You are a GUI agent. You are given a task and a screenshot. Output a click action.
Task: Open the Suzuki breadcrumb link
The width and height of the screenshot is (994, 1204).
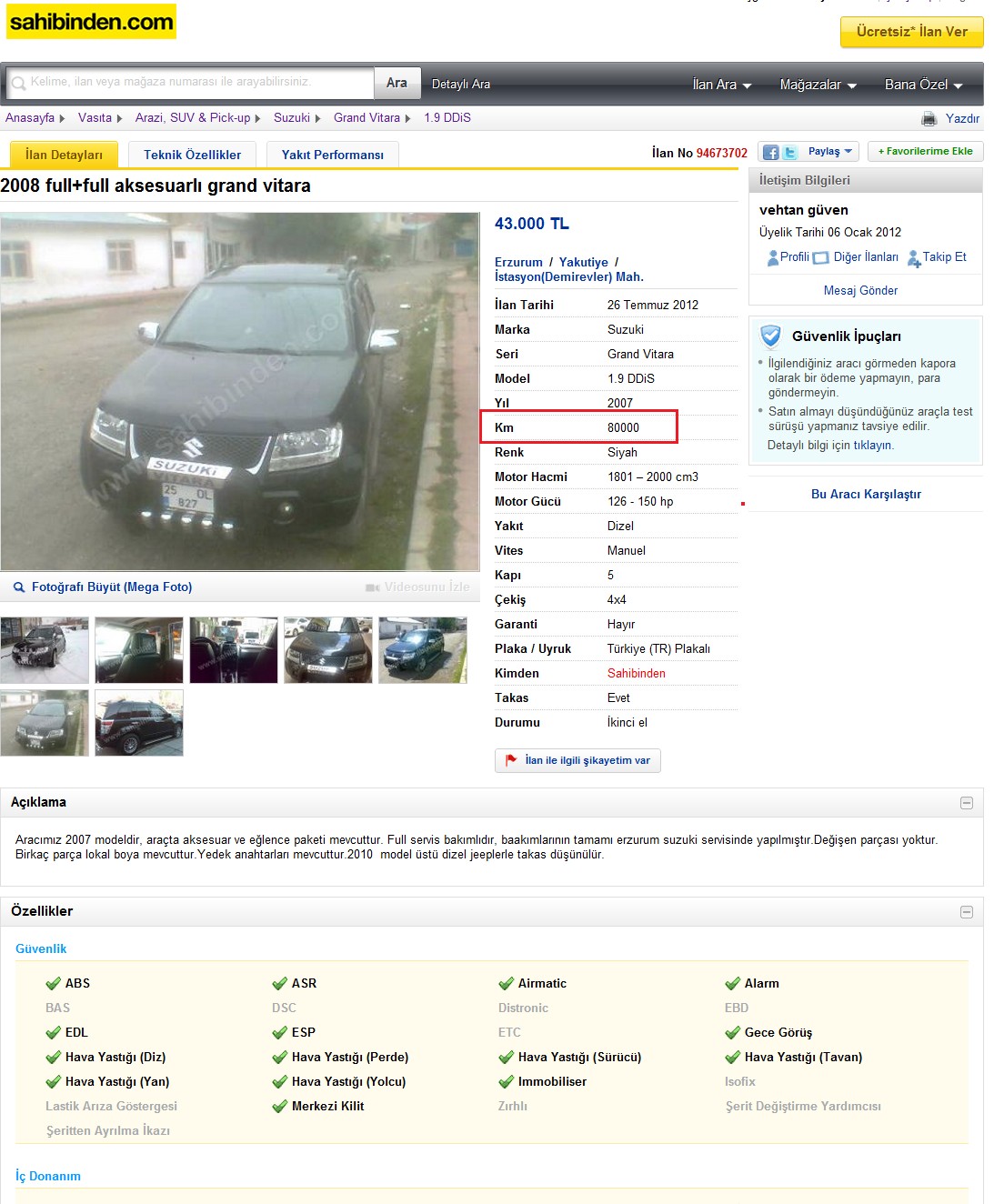tap(292, 118)
